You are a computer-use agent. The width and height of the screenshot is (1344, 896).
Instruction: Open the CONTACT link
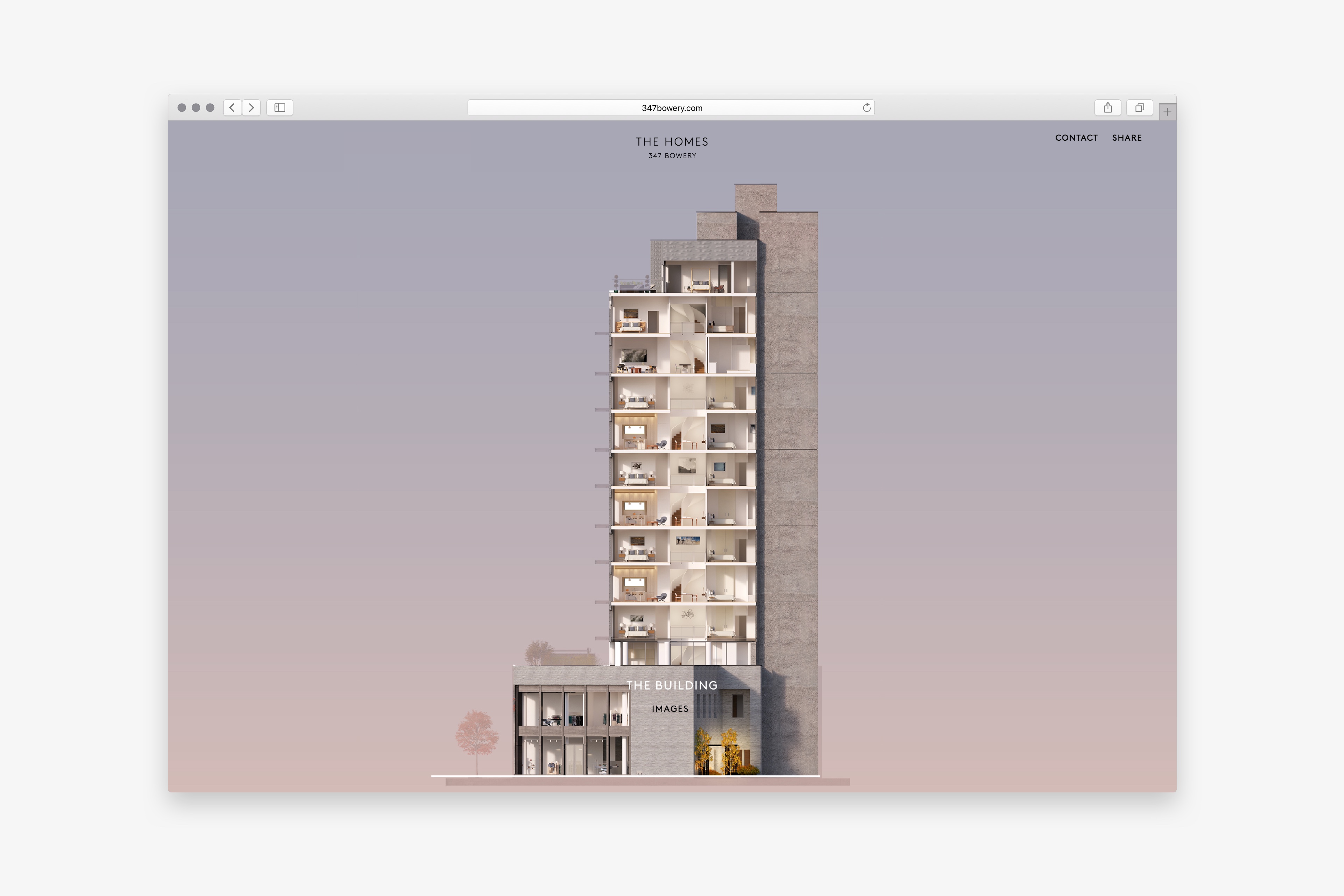point(1076,138)
